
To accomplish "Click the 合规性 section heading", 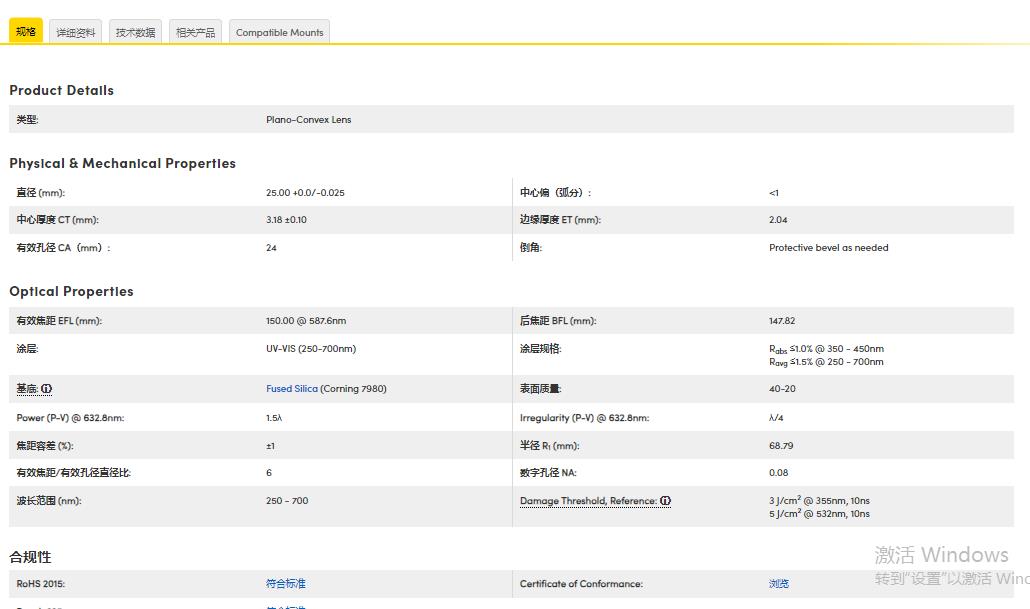I will coord(30,557).
